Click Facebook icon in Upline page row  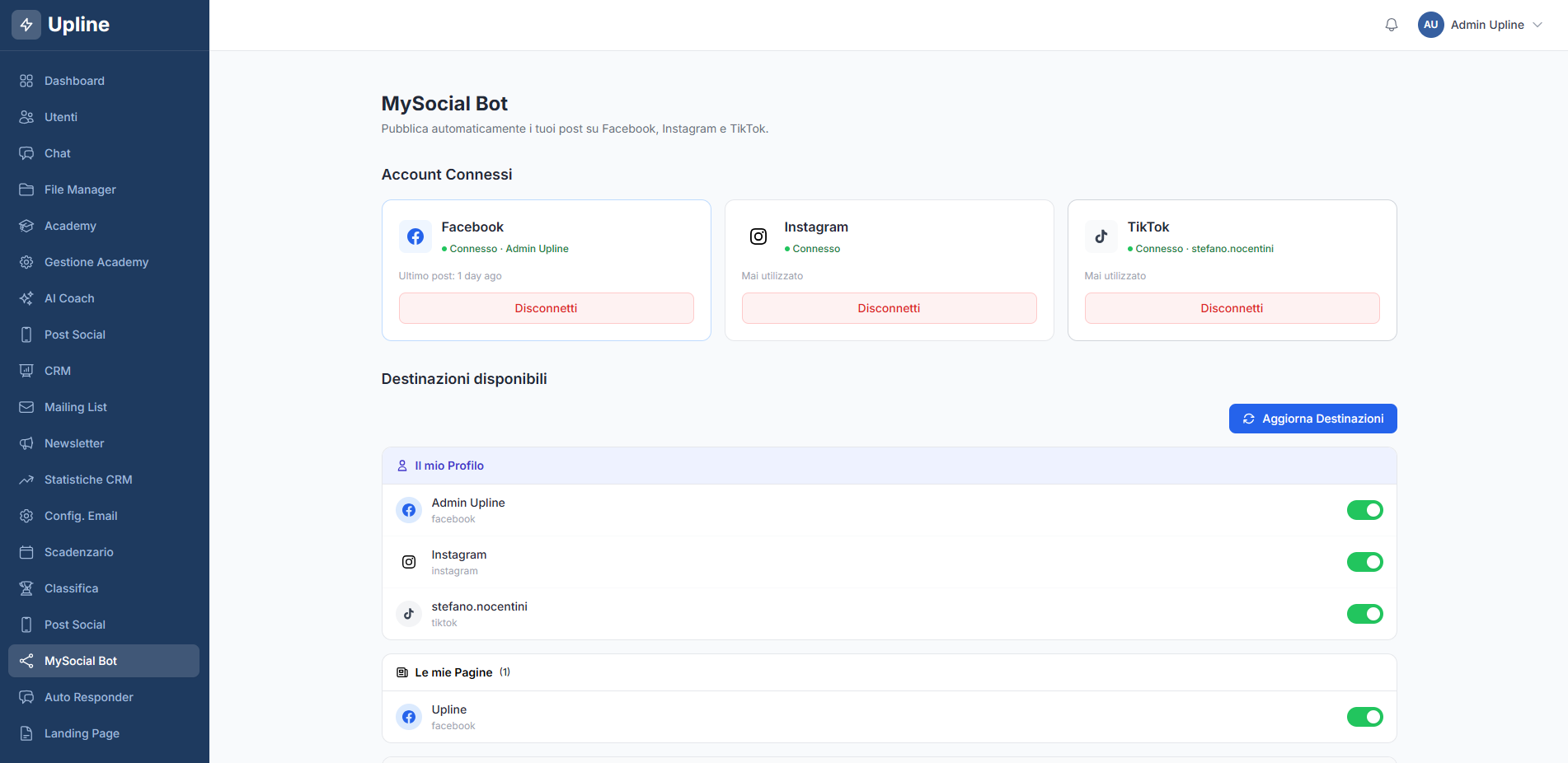(409, 717)
